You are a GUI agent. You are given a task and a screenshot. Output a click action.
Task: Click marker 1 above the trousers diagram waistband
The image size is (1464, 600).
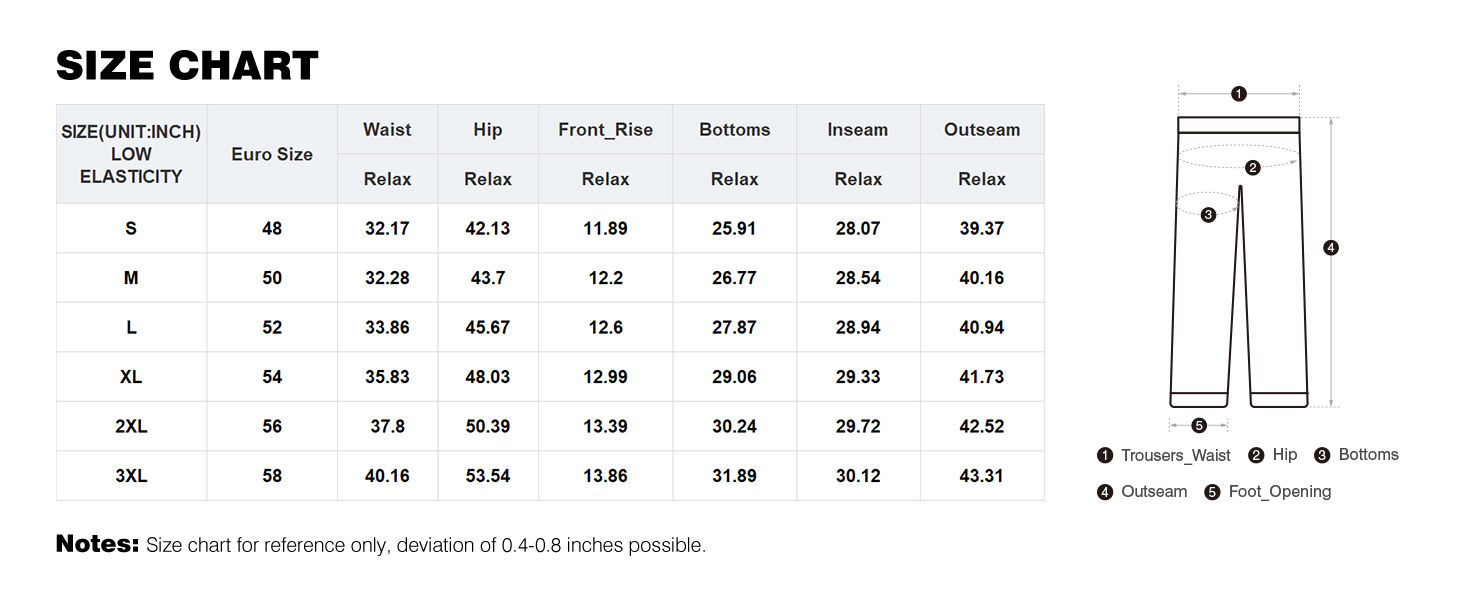[1239, 94]
